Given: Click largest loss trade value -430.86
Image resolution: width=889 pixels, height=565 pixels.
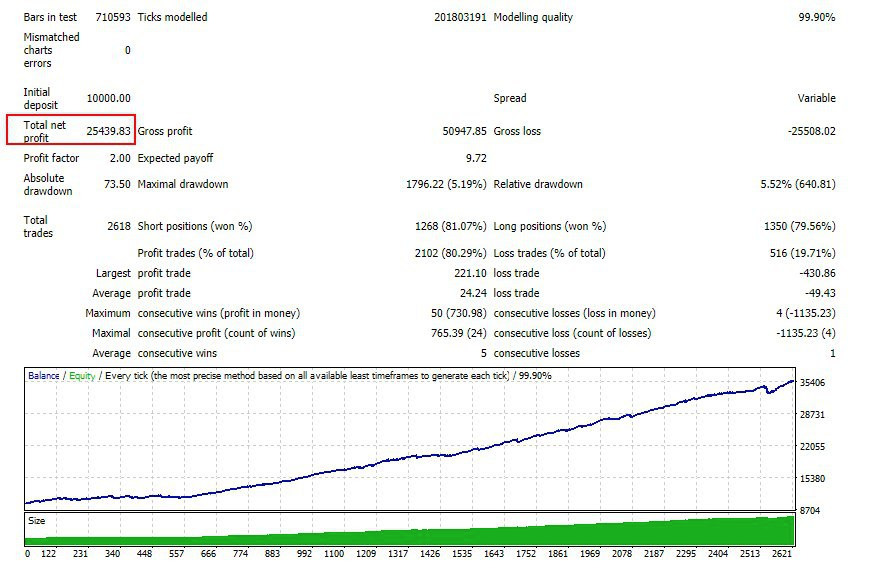Looking at the screenshot, I should (818, 273).
